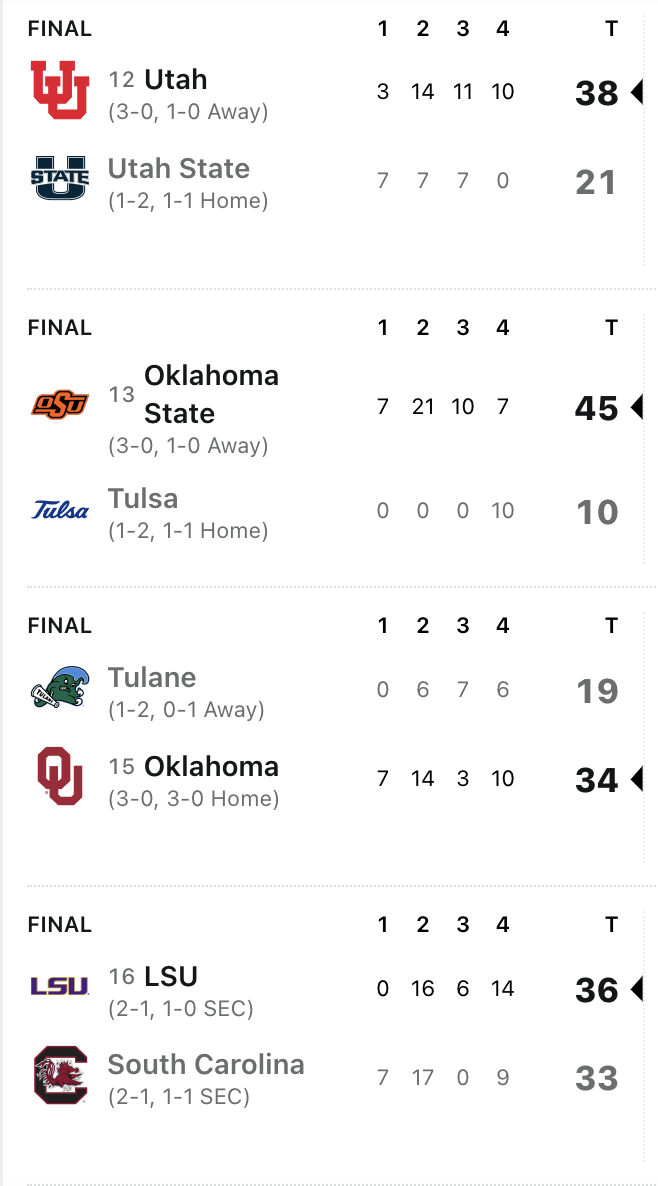Click the winner arrow beside score 36
658x1186 pixels.
point(636,990)
